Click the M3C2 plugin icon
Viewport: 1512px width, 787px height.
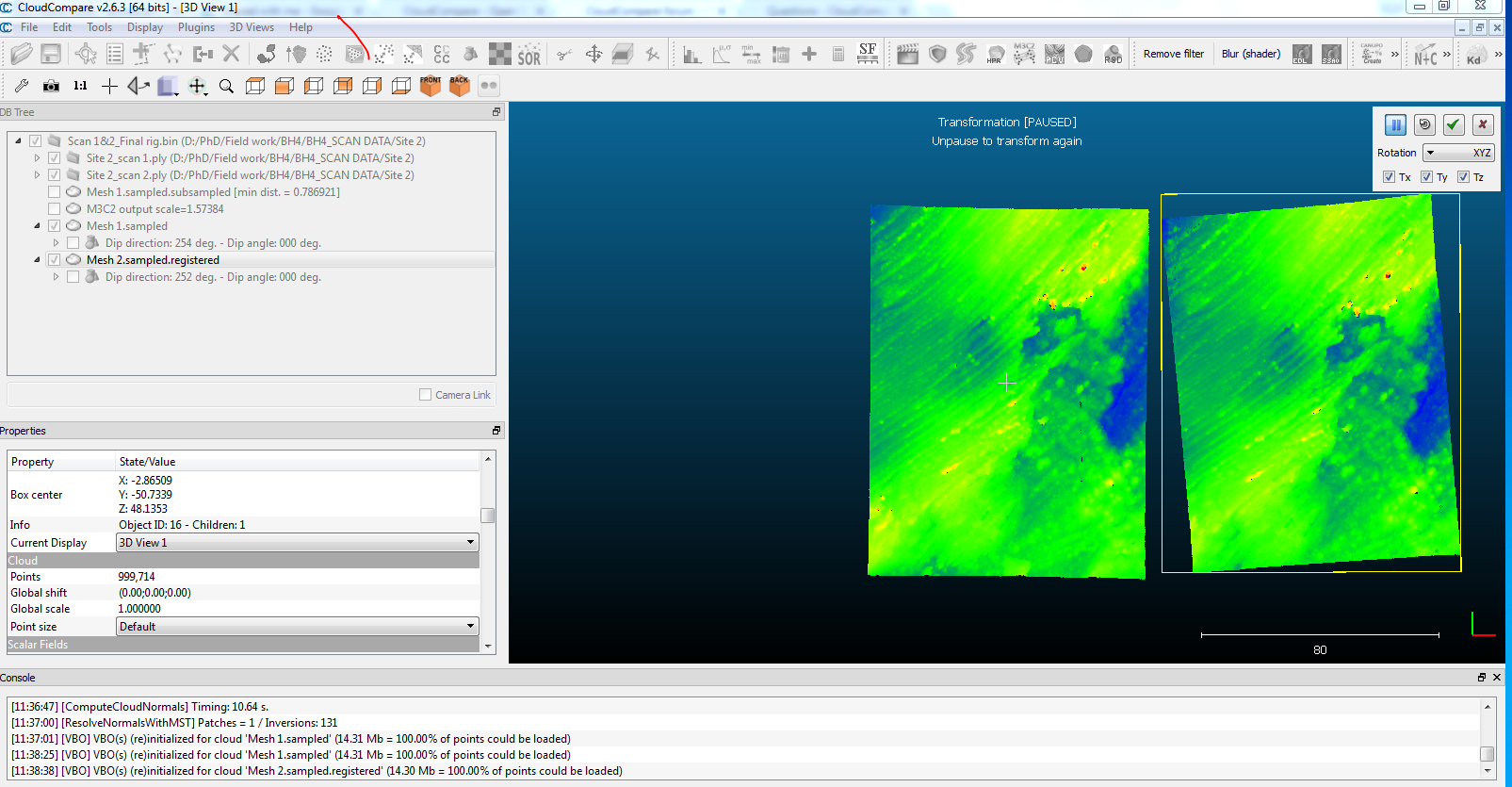pos(1024,54)
